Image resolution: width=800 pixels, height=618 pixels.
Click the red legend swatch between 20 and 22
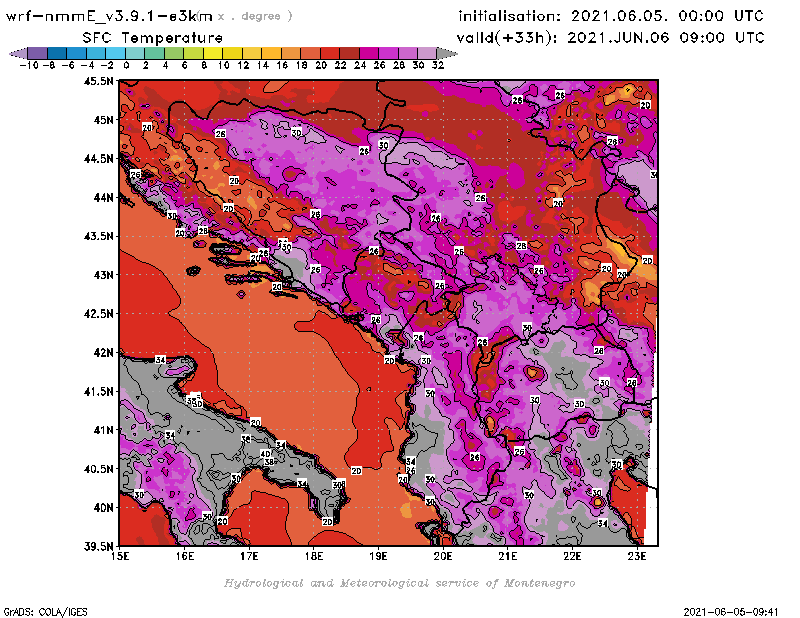[330, 54]
